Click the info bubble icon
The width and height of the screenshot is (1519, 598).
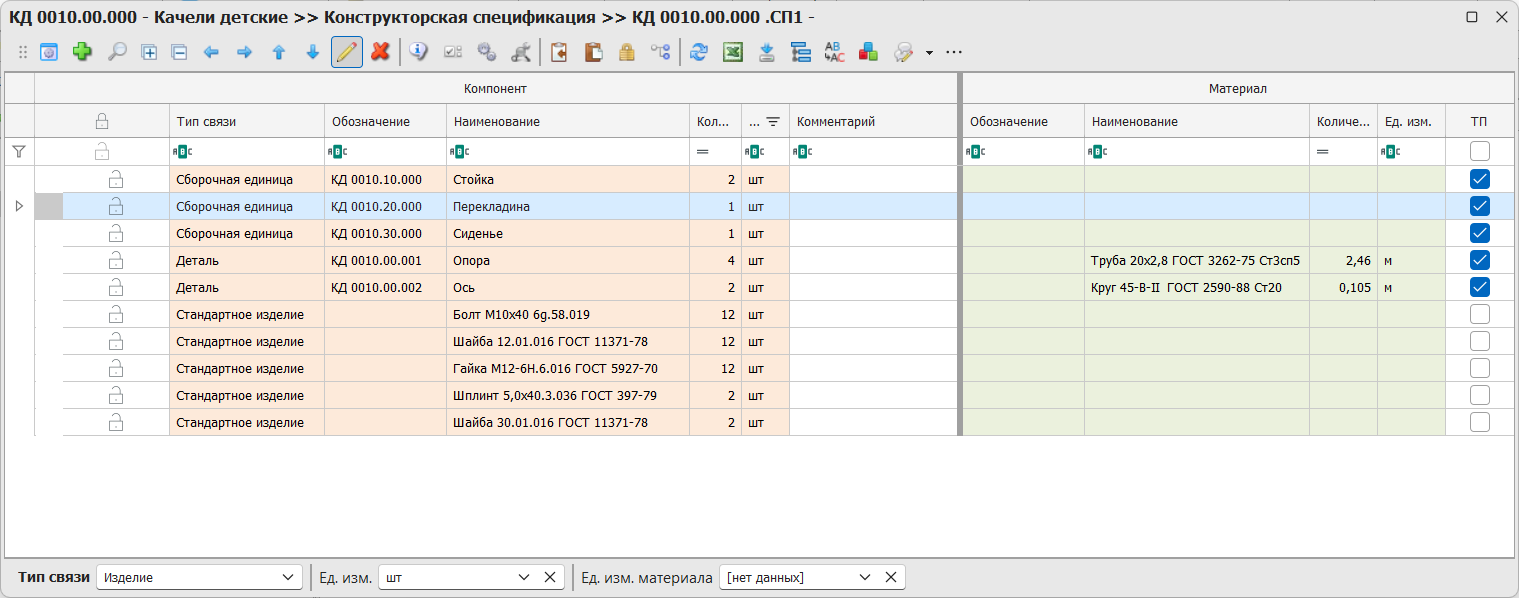[418, 52]
